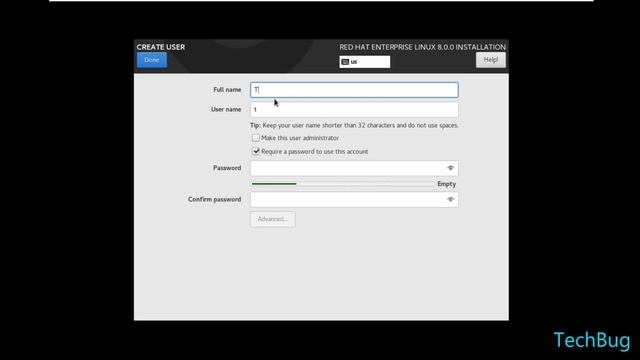Select the user name tip text
Image resolution: width=640 pixels, height=360 pixels.
(354, 125)
